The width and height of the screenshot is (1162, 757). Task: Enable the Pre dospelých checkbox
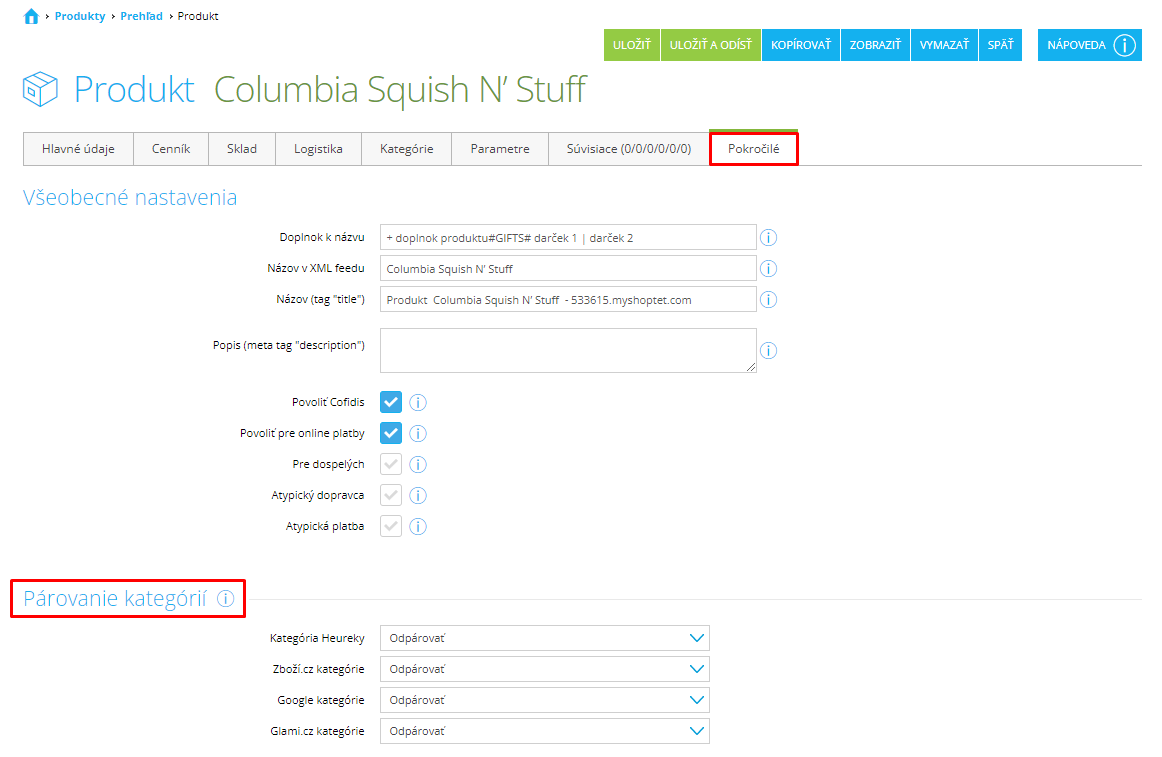(x=391, y=465)
